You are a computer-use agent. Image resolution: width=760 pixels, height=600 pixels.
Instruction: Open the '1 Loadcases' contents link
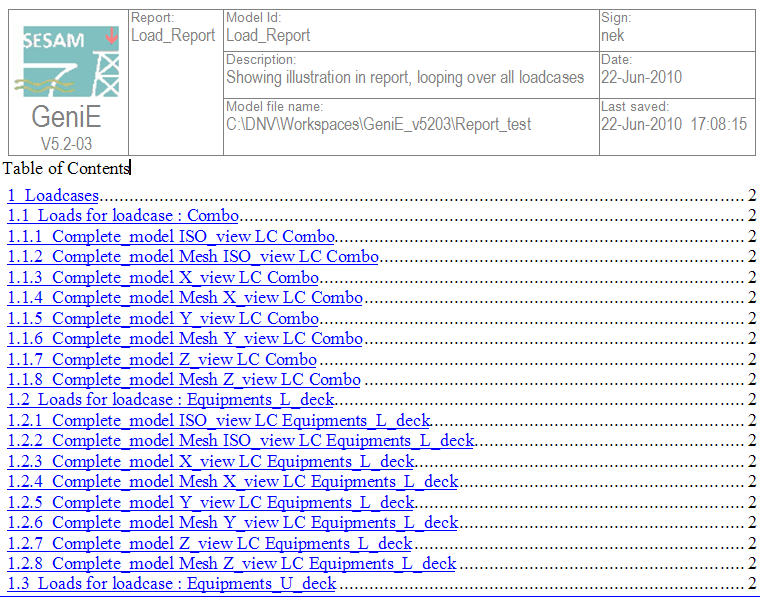click(53, 196)
